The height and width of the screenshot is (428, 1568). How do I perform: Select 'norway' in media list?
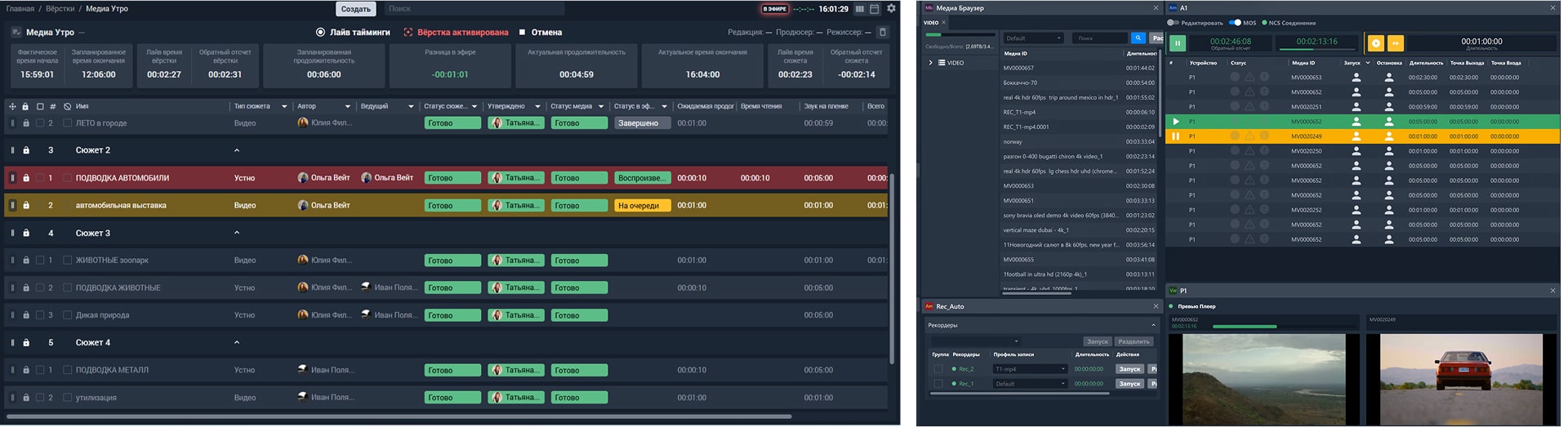(1012, 142)
